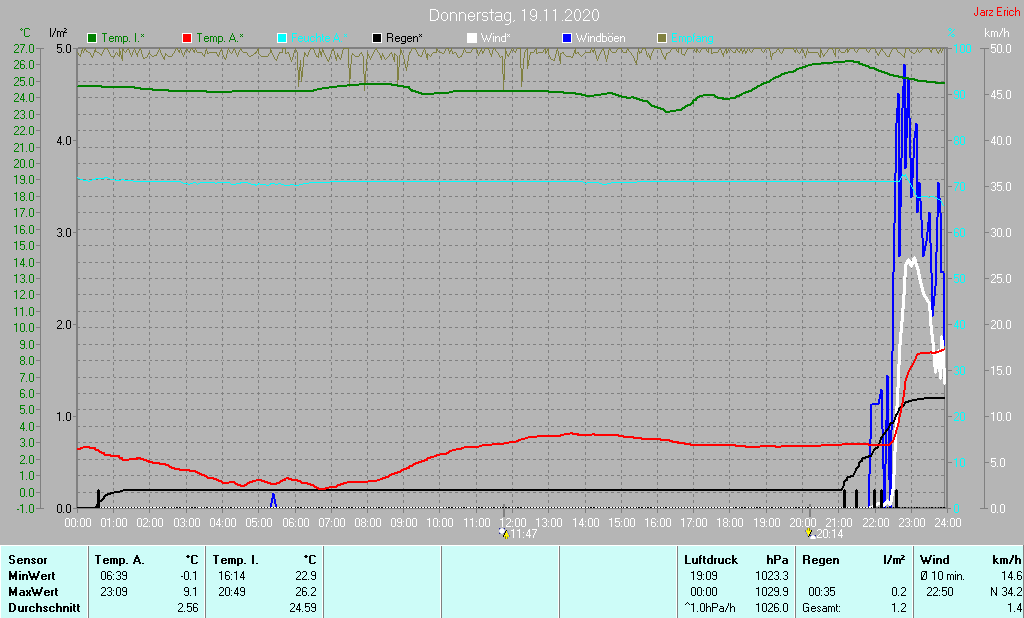Click the date title Donnerstag, 19.11.2020
This screenshot has width=1024, height=618.
514,15
